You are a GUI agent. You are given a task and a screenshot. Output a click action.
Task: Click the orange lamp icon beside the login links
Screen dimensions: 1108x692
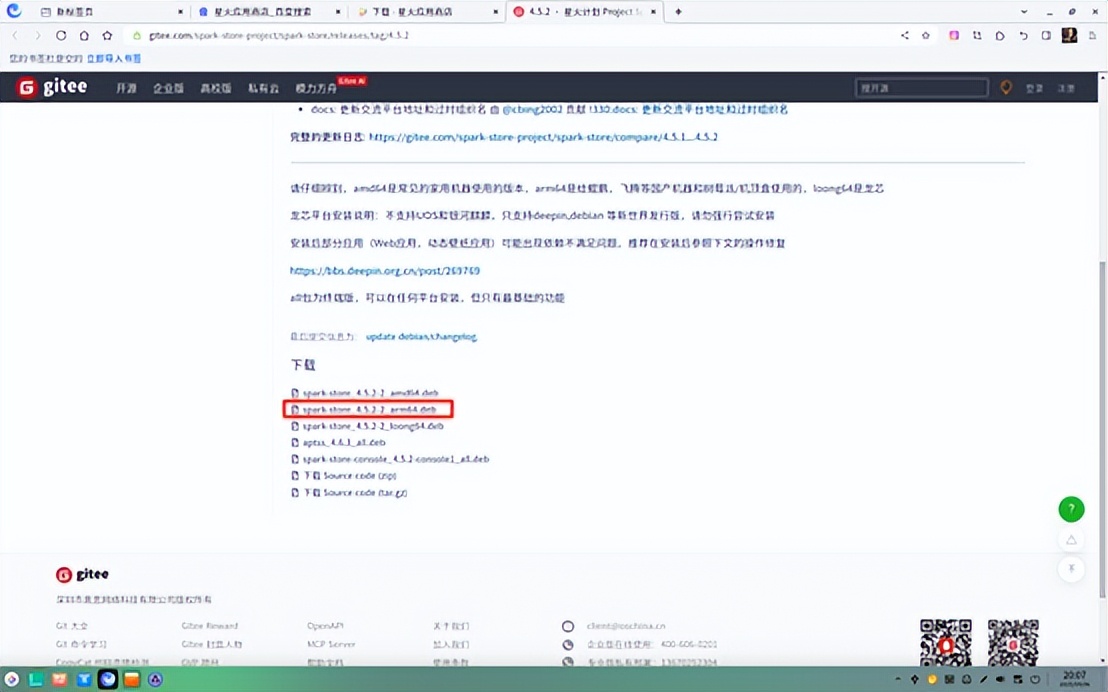1006,87
